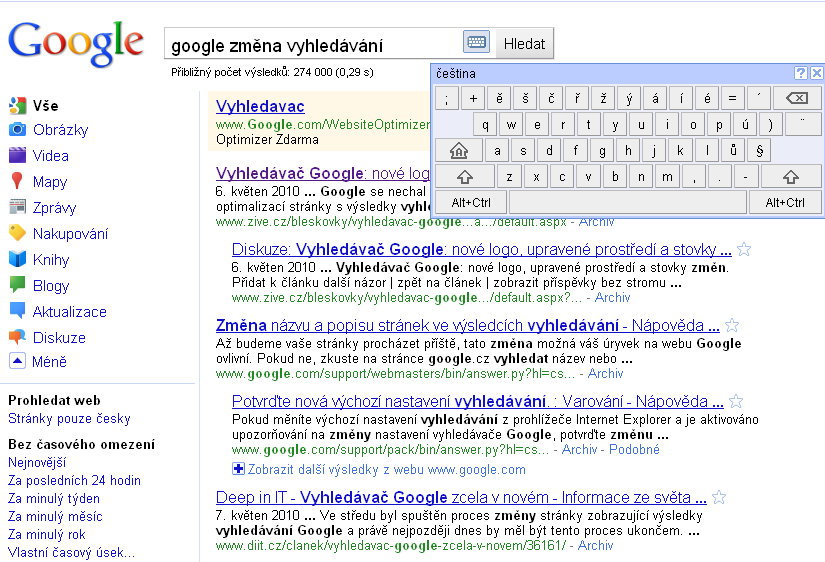
Task: Click the Videa clapperboard icon
Action: [x=17, y=155]
